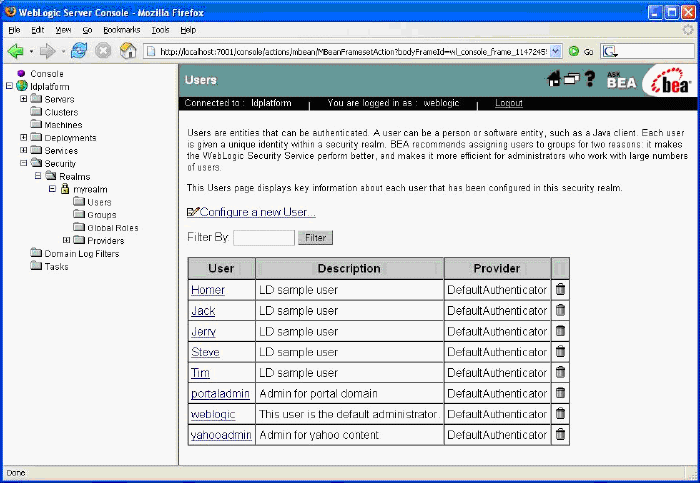Expand the Services tree node

tap(24, 150)
